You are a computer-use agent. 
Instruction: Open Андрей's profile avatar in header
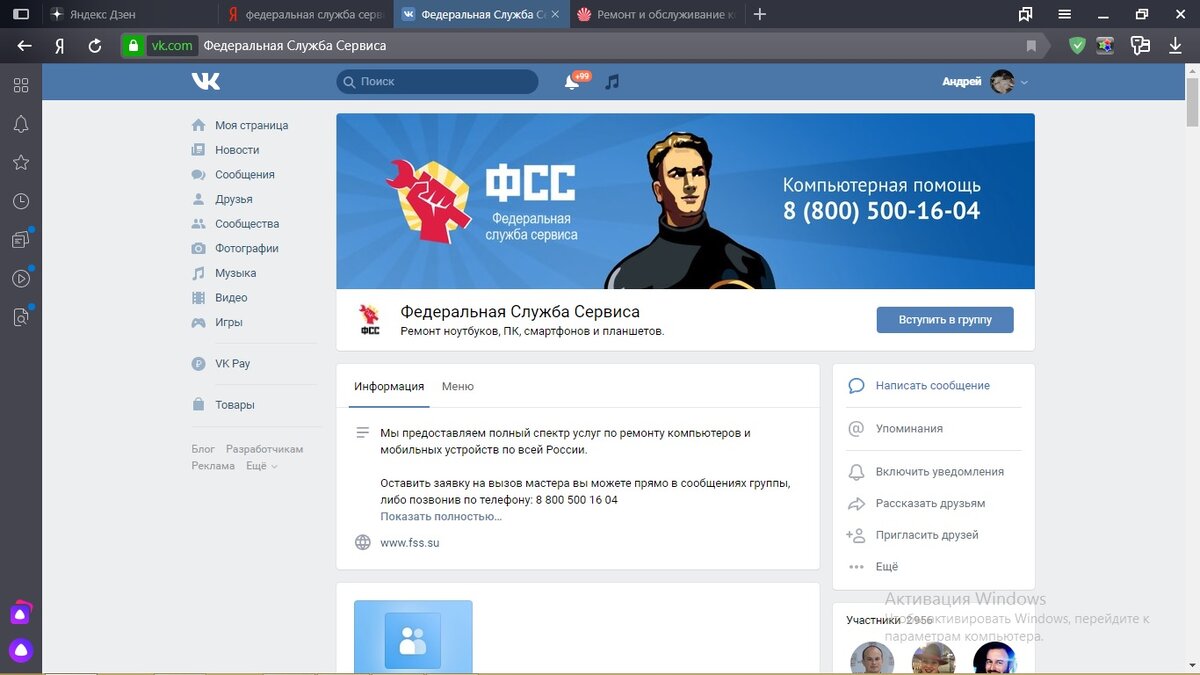click(1002, 82)
